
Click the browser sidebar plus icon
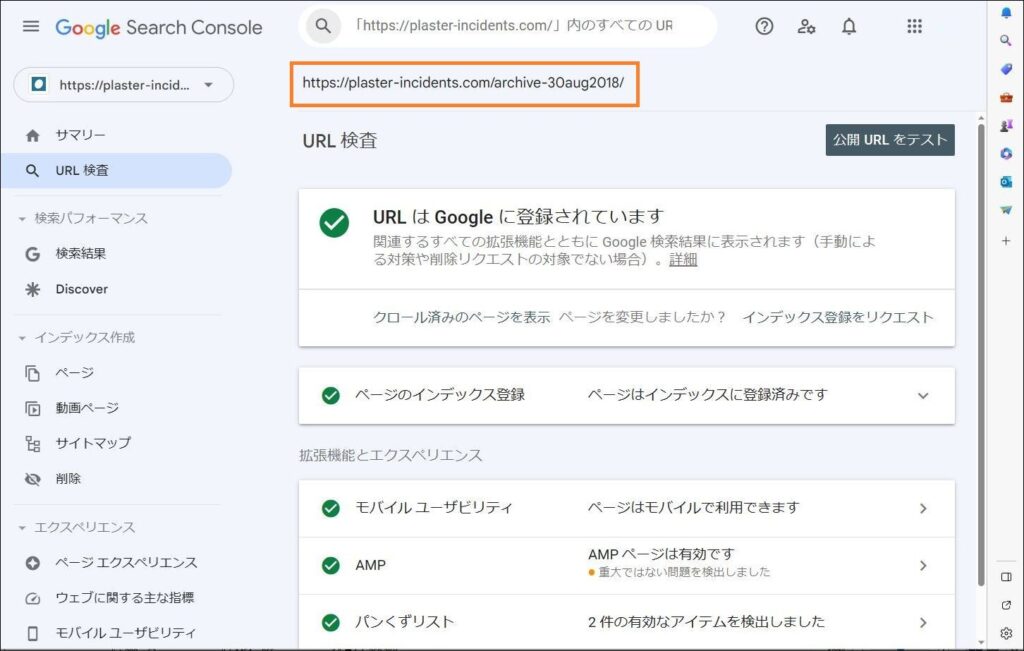point(1006,240)
